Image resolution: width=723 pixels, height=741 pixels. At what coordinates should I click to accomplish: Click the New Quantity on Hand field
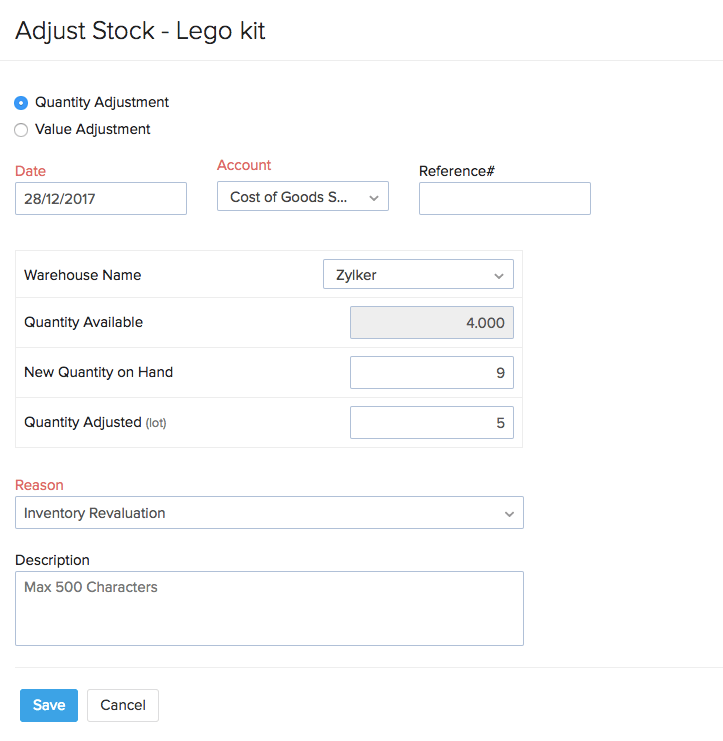click(431, 373)
